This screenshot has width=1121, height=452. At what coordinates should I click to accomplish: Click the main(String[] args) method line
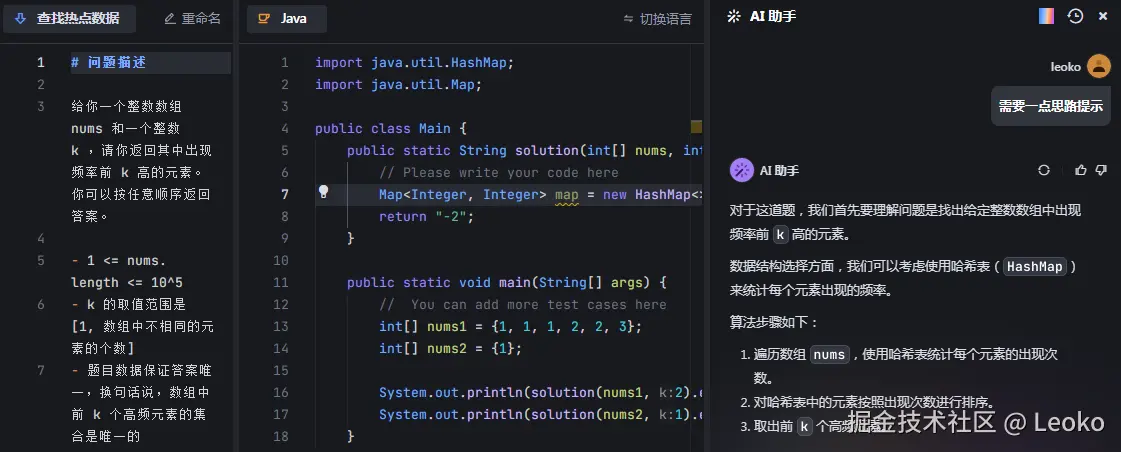[x=507, y=282]
